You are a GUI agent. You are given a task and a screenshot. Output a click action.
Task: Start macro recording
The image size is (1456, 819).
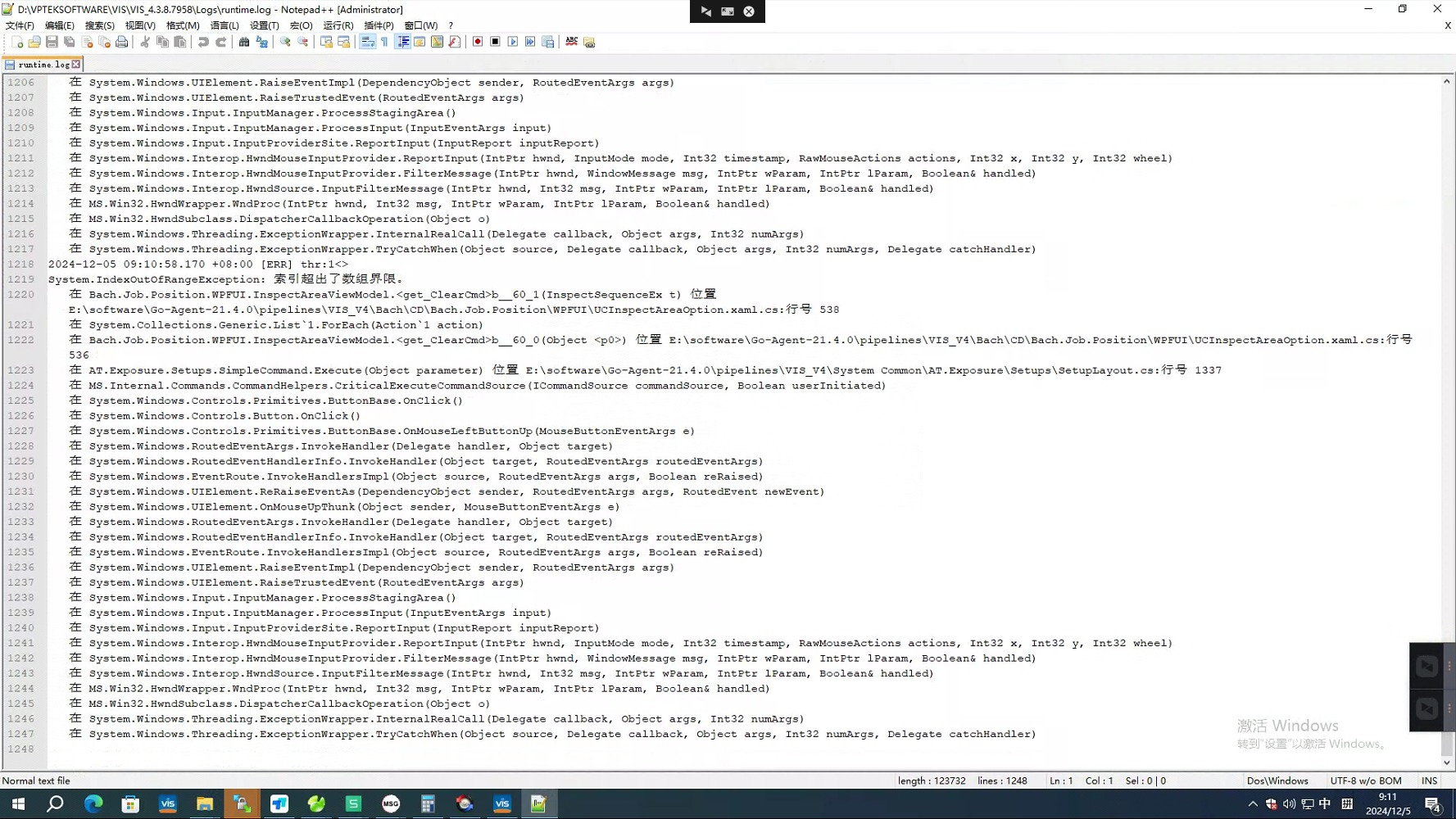point(478,42)
